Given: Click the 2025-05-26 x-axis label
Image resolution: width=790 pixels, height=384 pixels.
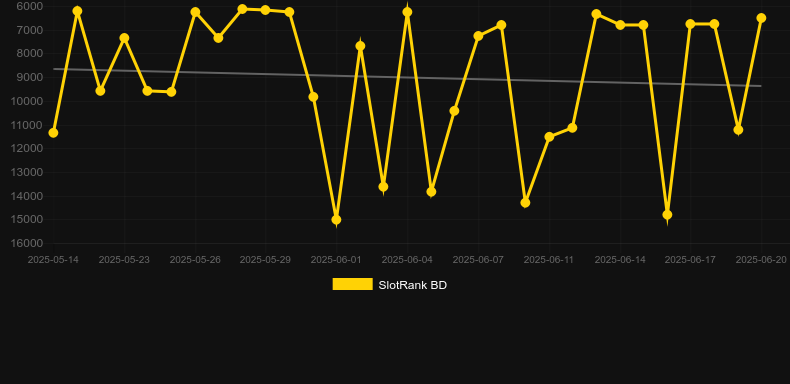Looking at the screenshot, I should click(195, 260).
